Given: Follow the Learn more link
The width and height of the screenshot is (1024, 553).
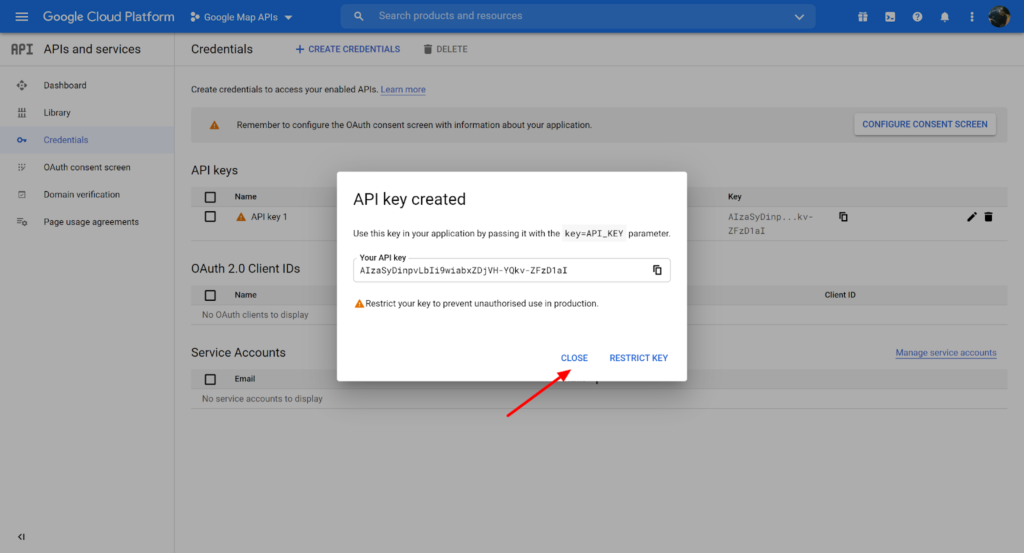Looking at the screenshot, I should (403, 89).
